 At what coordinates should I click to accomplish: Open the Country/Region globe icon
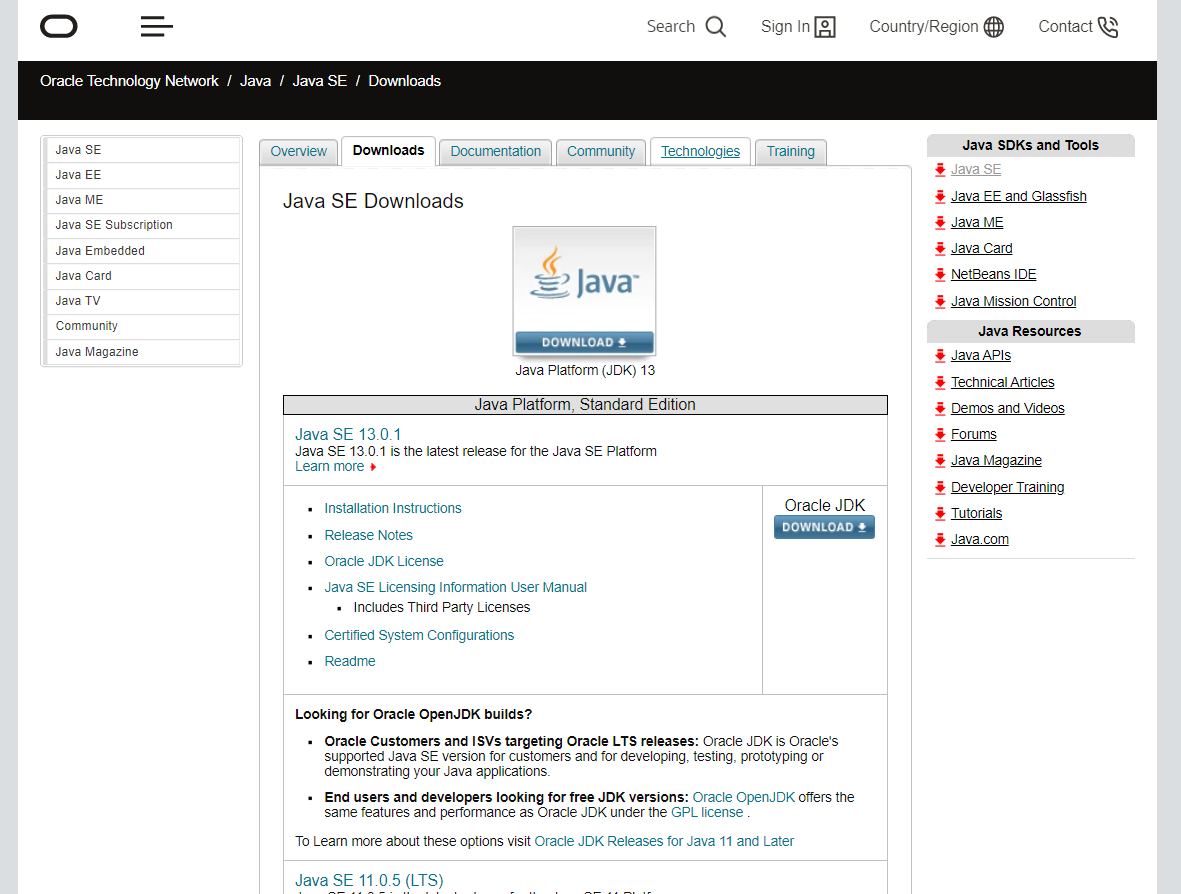tap(994, 27)
